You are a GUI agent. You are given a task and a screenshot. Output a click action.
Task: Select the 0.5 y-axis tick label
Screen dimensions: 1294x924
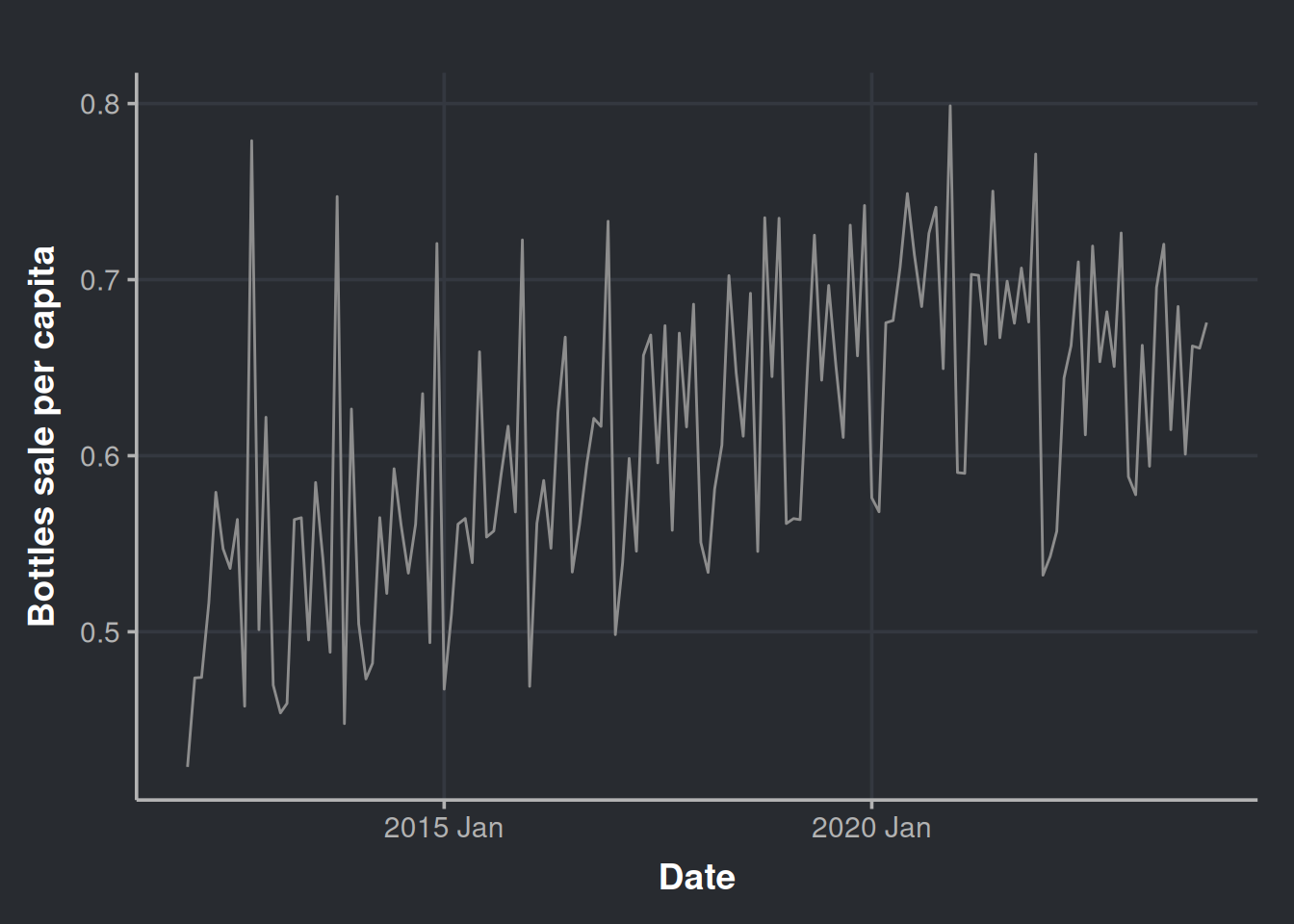tap(99, 632)
